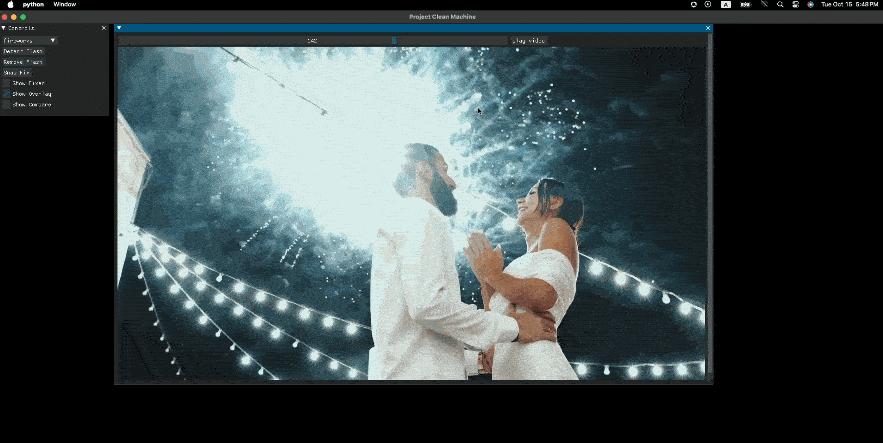Open the Fireworks combo box dropdown
The width and height of the screenshot is (883, 443).
30,41
